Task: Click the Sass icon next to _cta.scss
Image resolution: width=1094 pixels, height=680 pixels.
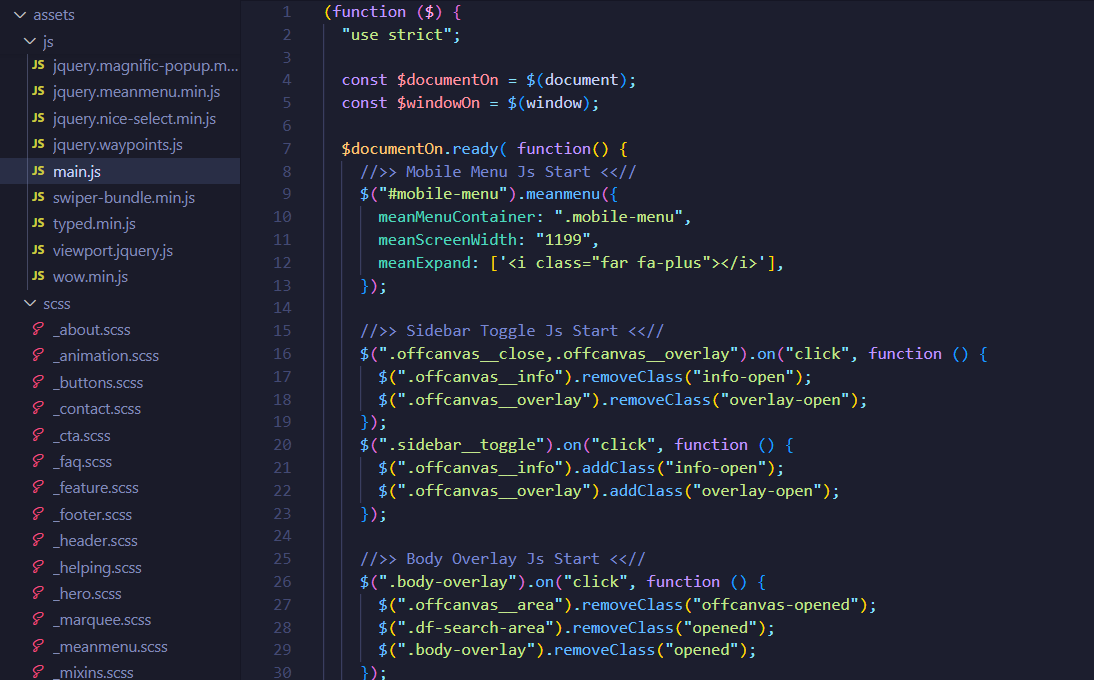Action: point(38,435)
